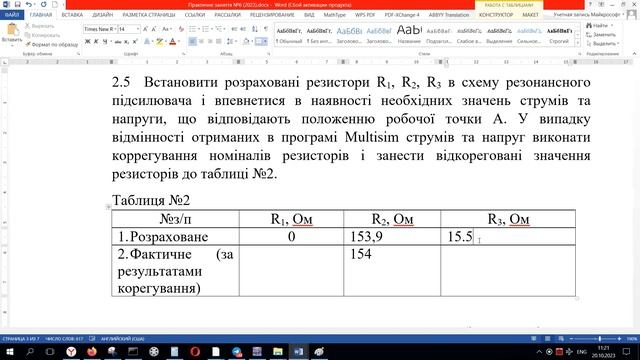Viewport: 640px width, 360px height.
Task: Click the Копировать copy command
Action: point(42,35)
